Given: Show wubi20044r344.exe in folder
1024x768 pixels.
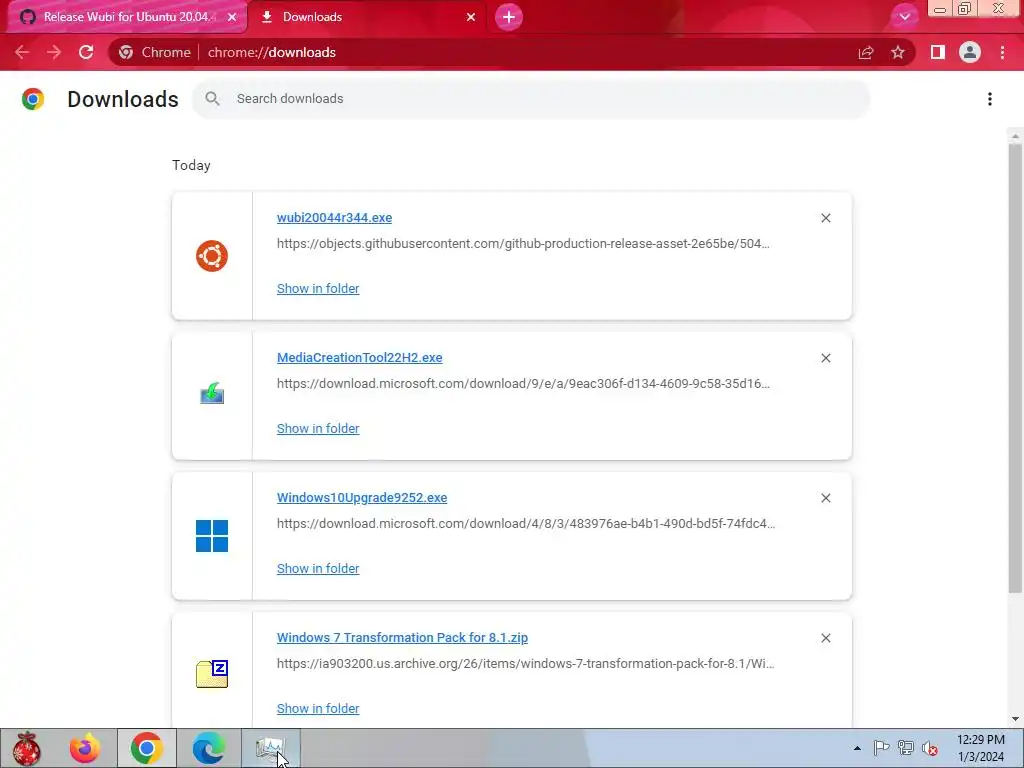Looking at the screenshot, I should [318, 289].
